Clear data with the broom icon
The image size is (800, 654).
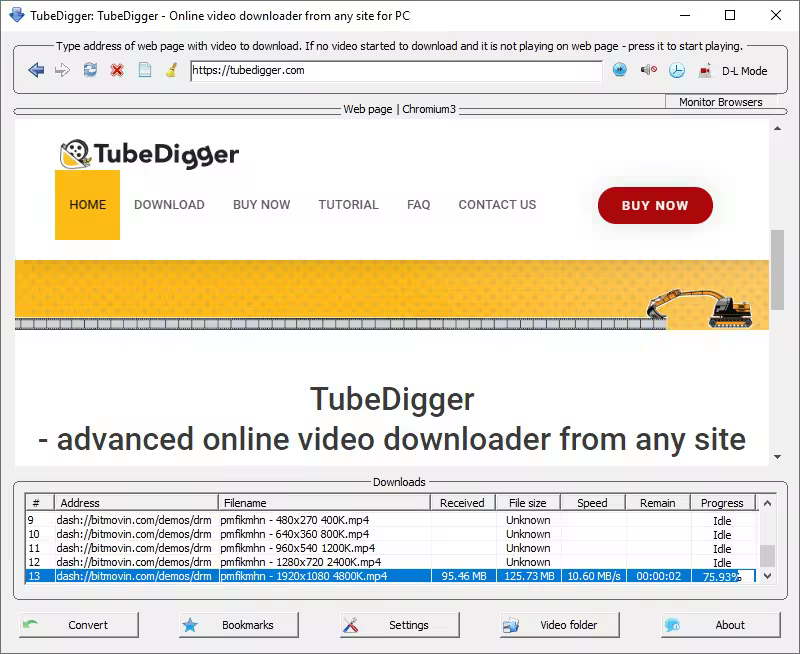click(171, 70)
